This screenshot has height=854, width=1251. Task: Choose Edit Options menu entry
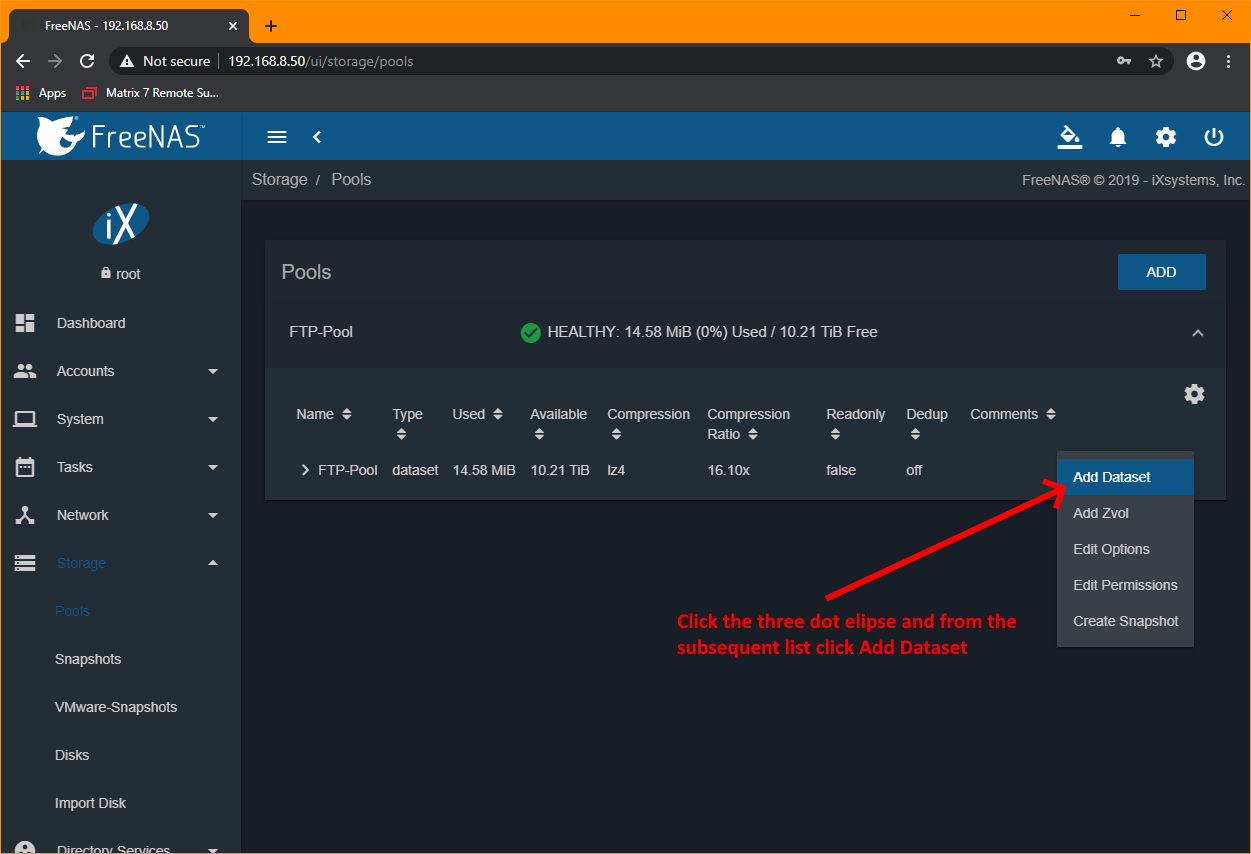tap(1125, 549)
